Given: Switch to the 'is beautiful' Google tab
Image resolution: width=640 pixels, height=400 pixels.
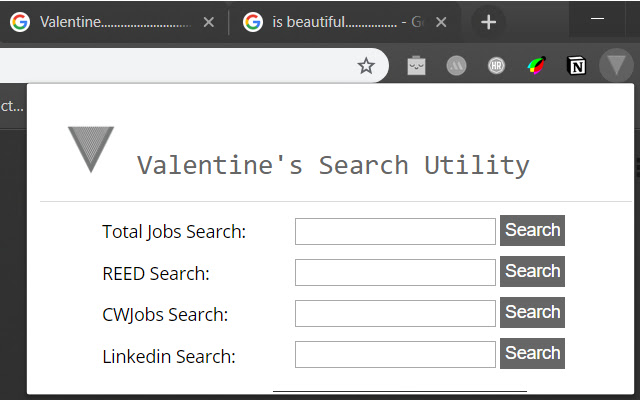Looking at the screenshot, I should 345,22.
